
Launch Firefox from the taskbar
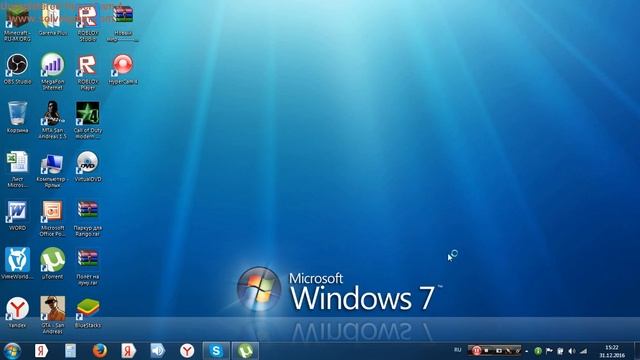click(x=99, y=351)
